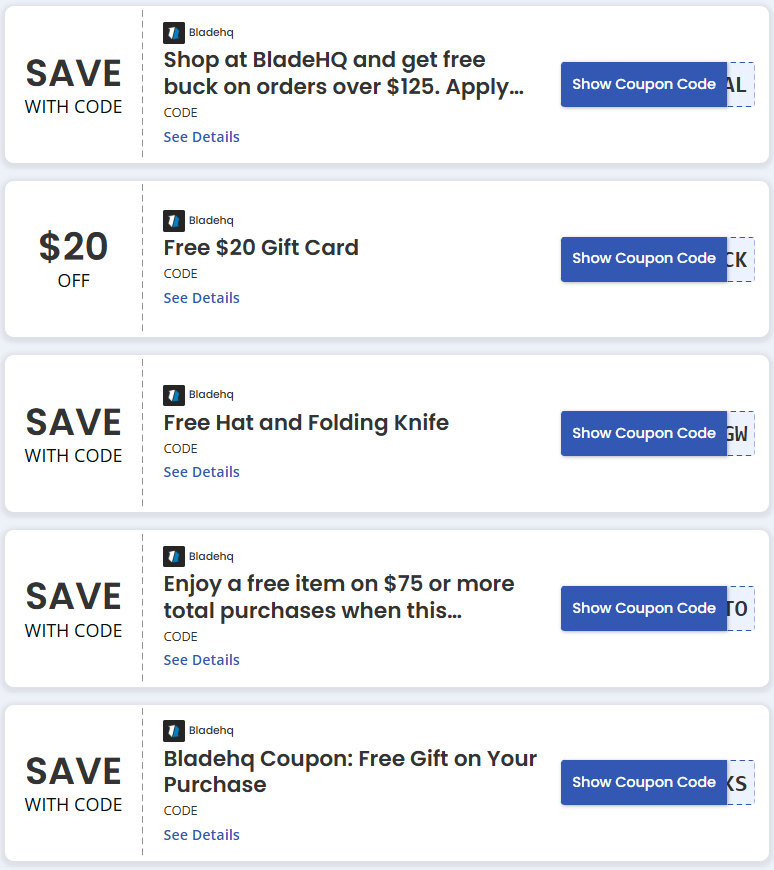See details of the Bladehq Free Gift coupon
The image size is (774, 870).
[201, 834]
